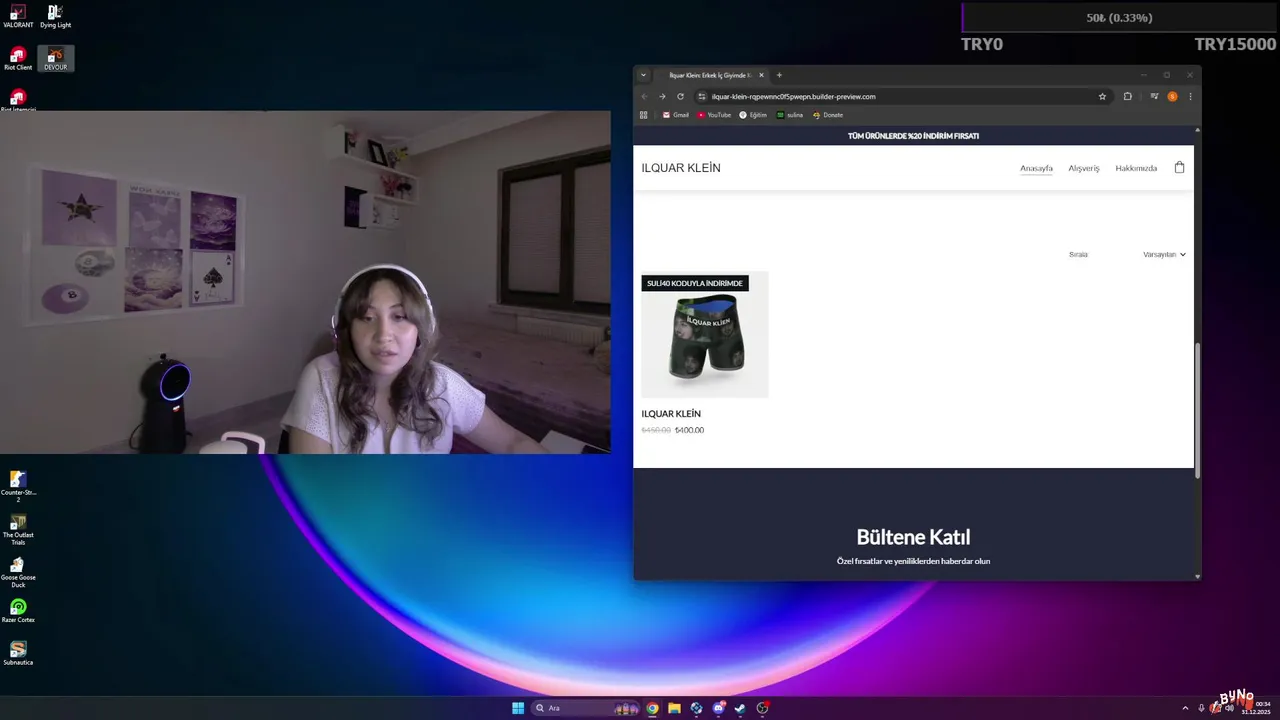Open the Dying Light desktop shortcut
1280x720 pixels.
55,15
